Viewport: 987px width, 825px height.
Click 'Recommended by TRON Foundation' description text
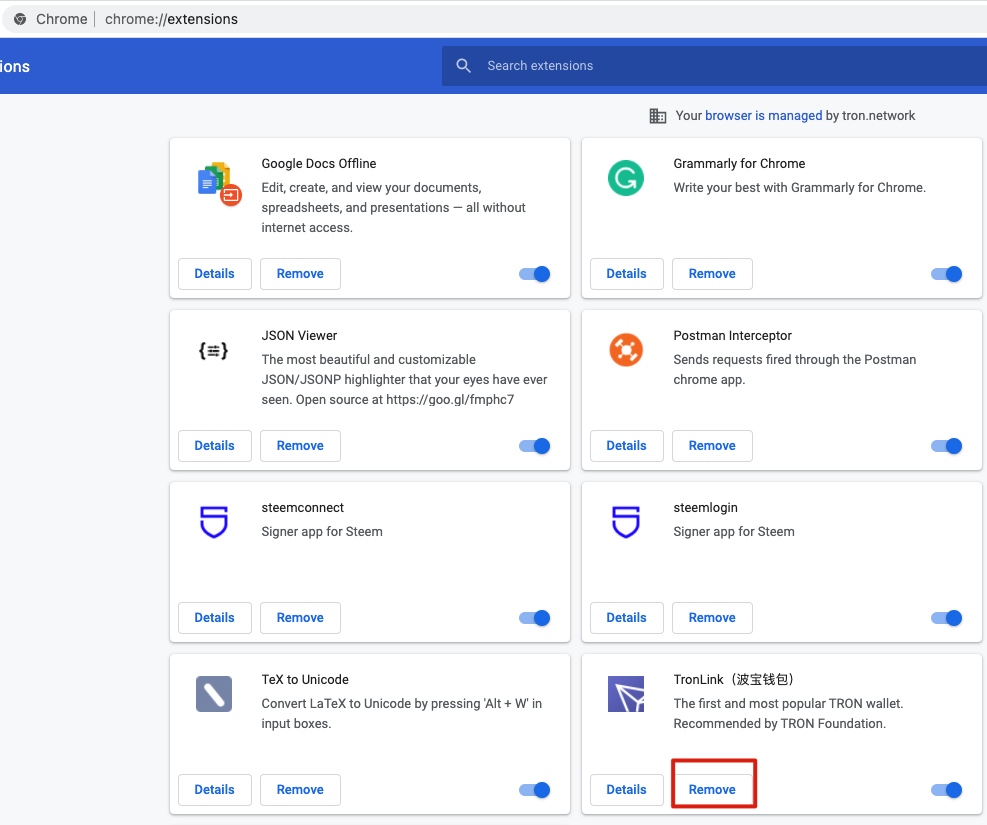[779, 724]
